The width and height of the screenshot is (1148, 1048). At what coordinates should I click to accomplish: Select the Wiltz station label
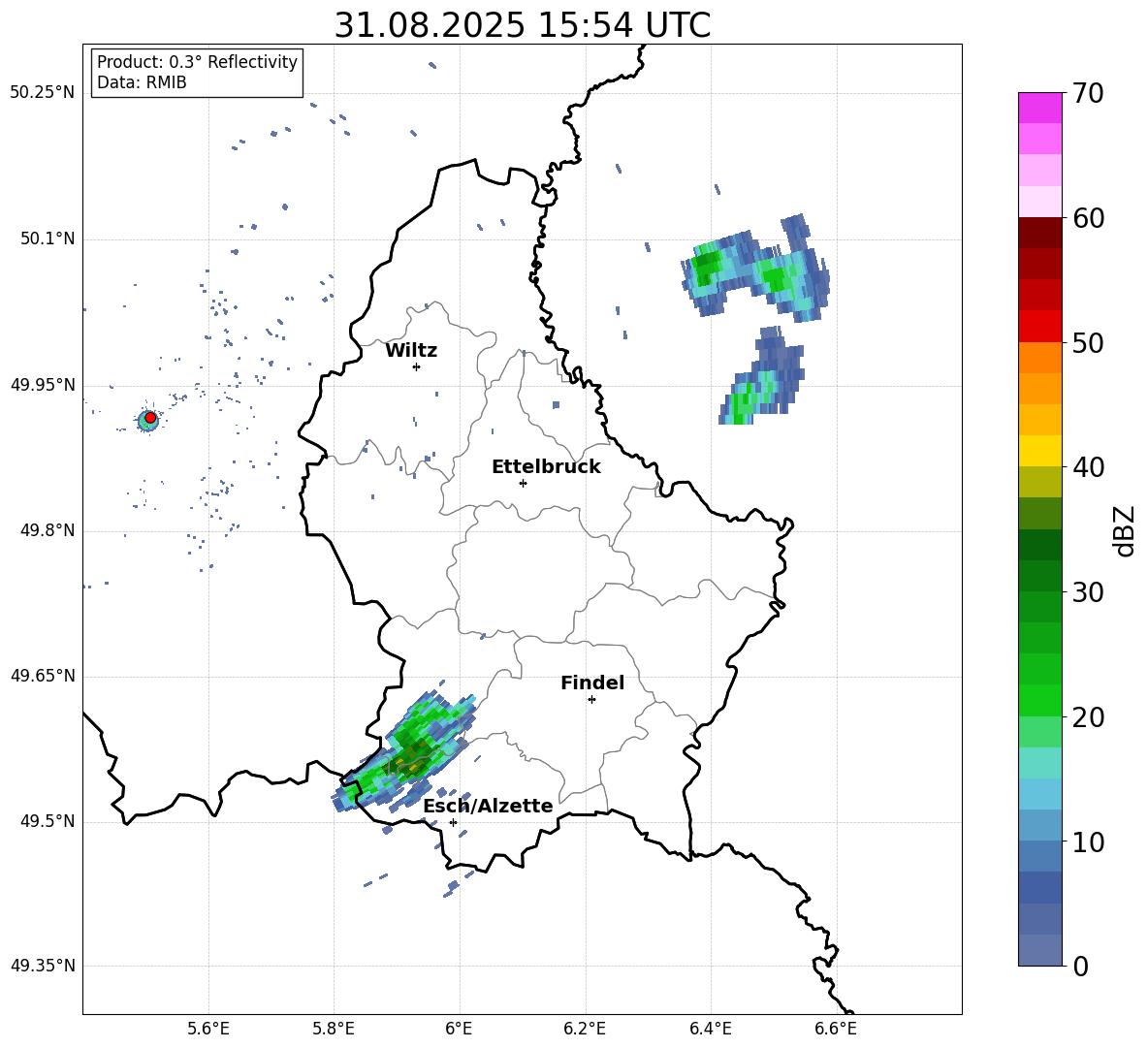tap(411, 351)
